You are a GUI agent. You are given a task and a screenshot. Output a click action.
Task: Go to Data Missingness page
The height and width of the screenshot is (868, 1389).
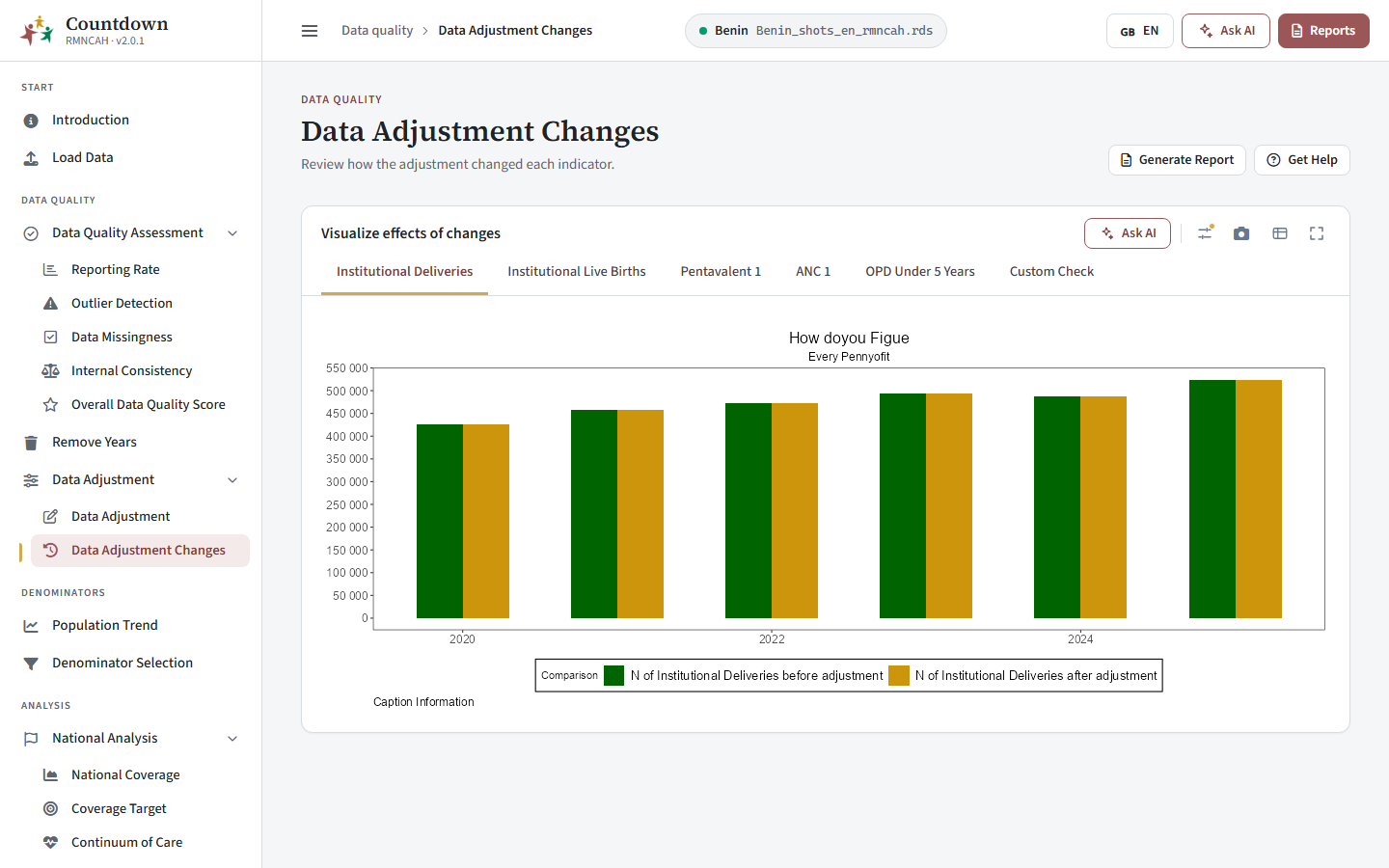pos(122,338)
